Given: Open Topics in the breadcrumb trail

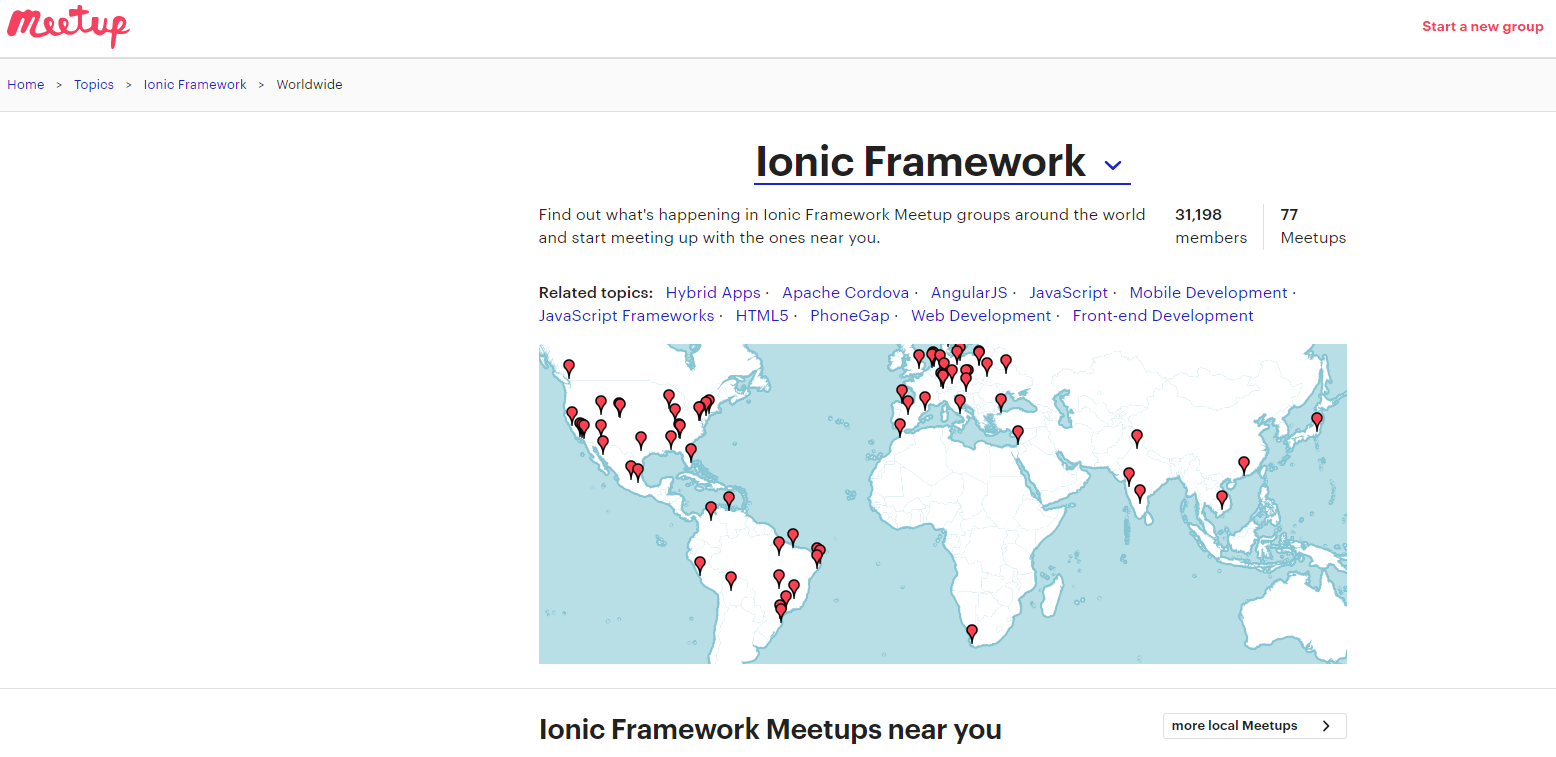Looking at the screenshot, I should pyautogui.click(x=94, y=85).
